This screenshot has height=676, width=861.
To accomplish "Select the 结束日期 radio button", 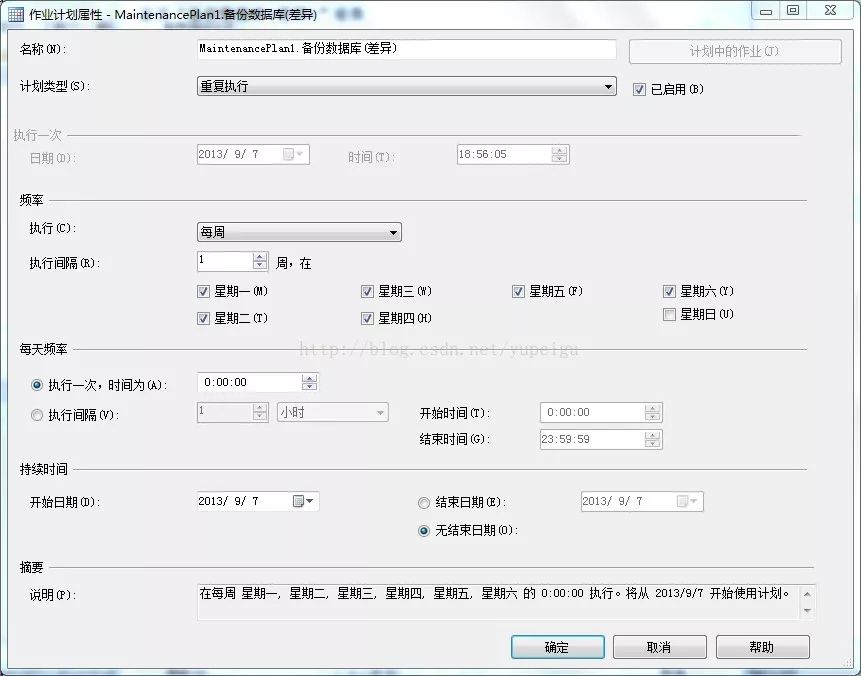I will (424, 502).
